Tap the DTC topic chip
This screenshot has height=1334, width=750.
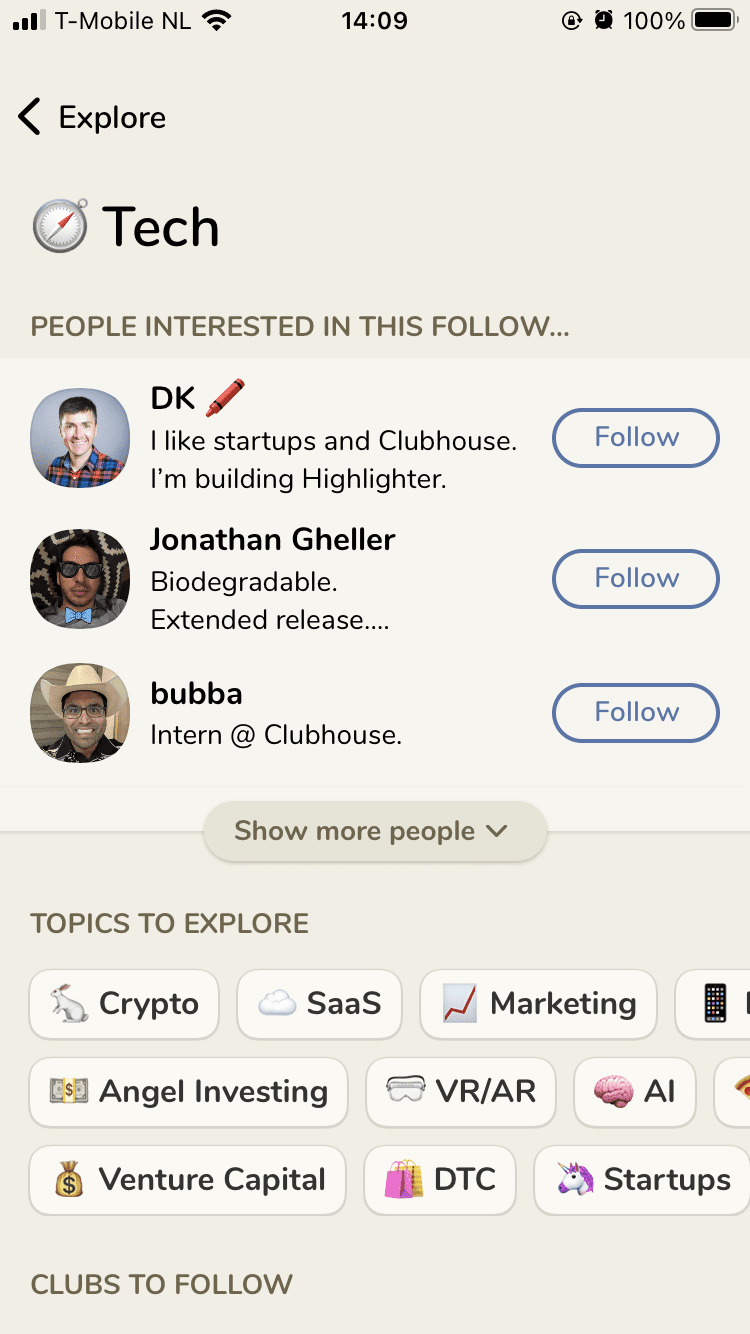click(x=440, y=1180)
